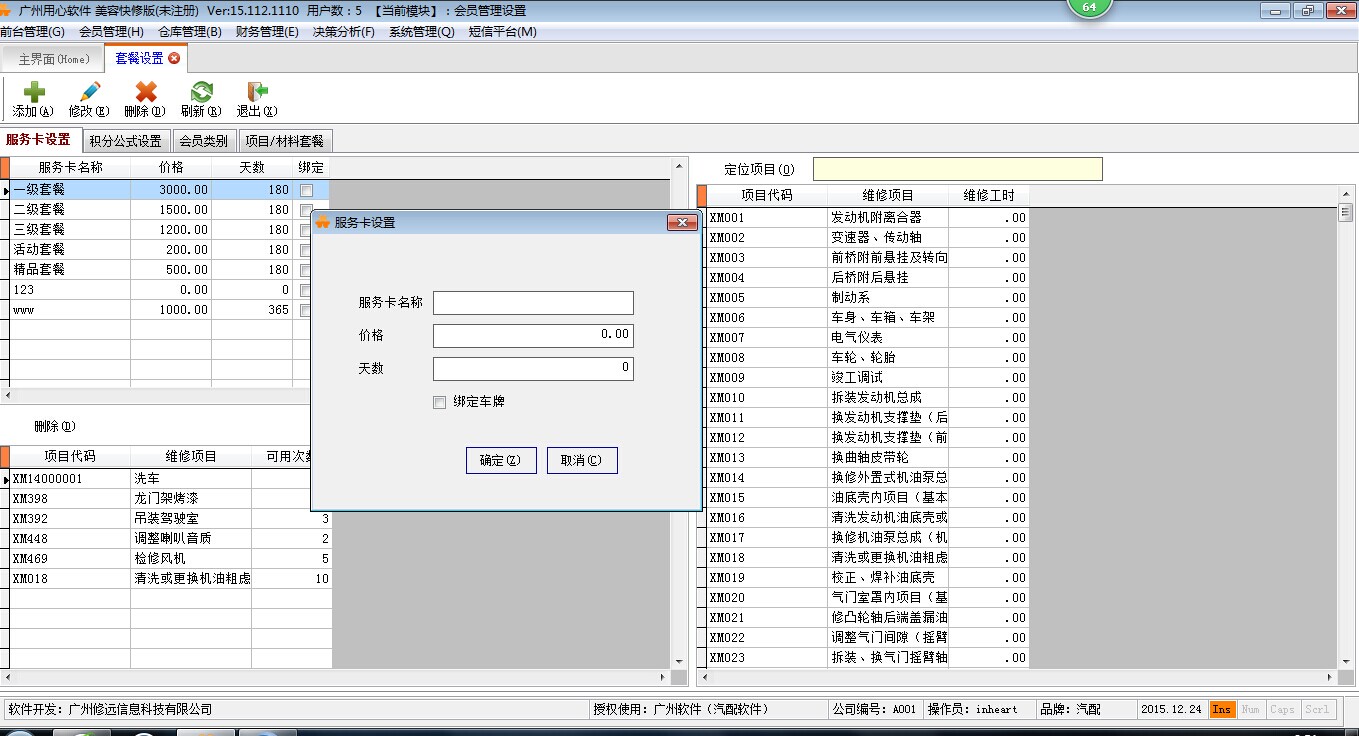Click 定位项目 search field
Image resolution: width=1359 pixels, height=736 pixels.
point(957,169)
